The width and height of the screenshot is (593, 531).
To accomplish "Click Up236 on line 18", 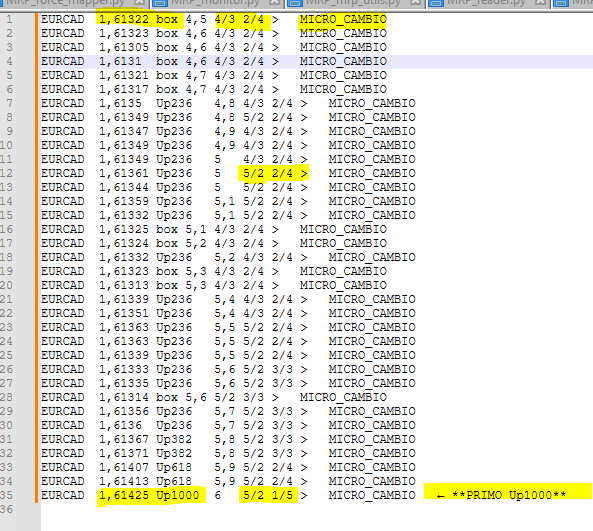I will click(x=174, y=257).
